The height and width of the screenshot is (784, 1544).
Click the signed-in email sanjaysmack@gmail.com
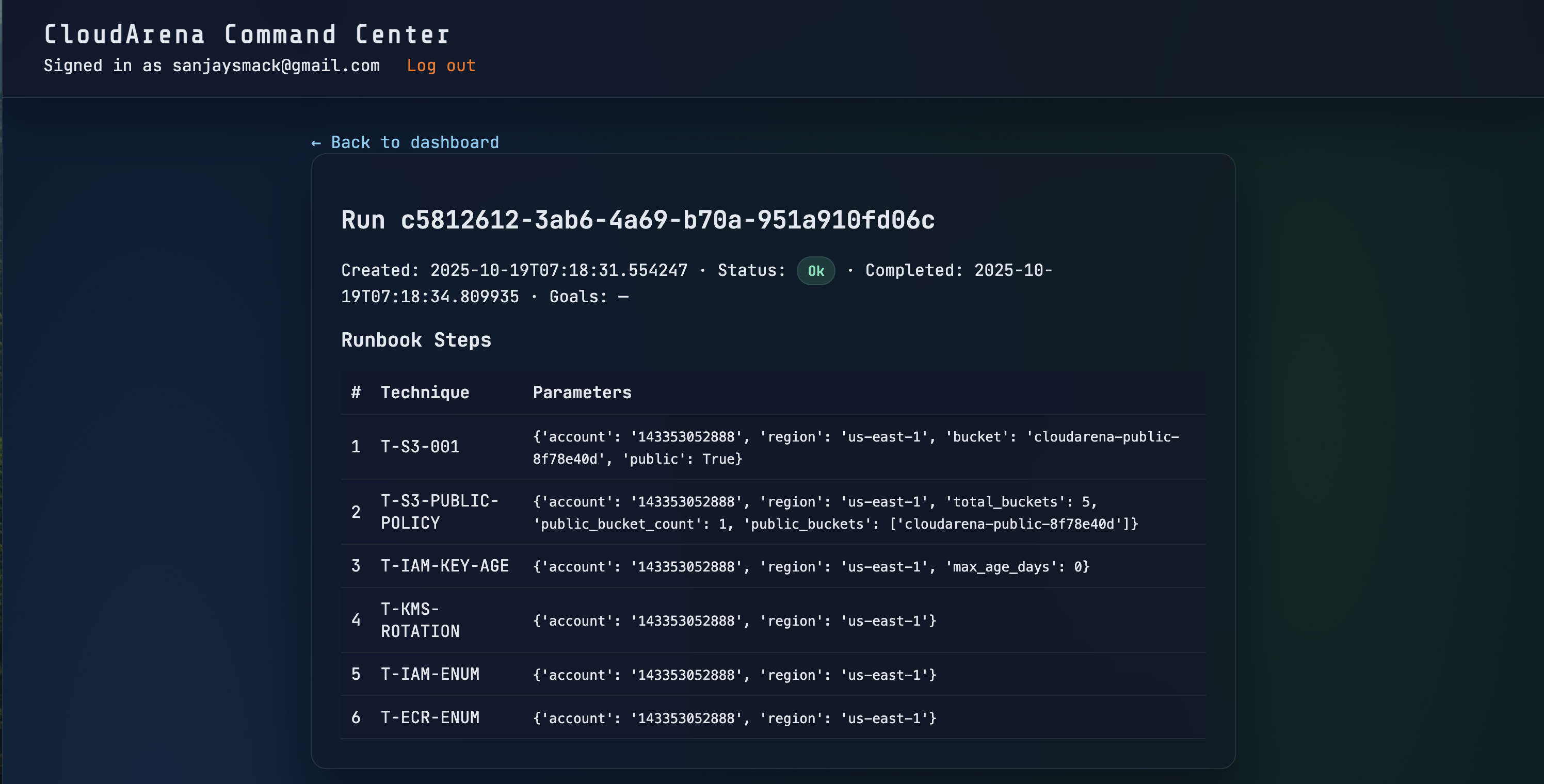(276, 66)
